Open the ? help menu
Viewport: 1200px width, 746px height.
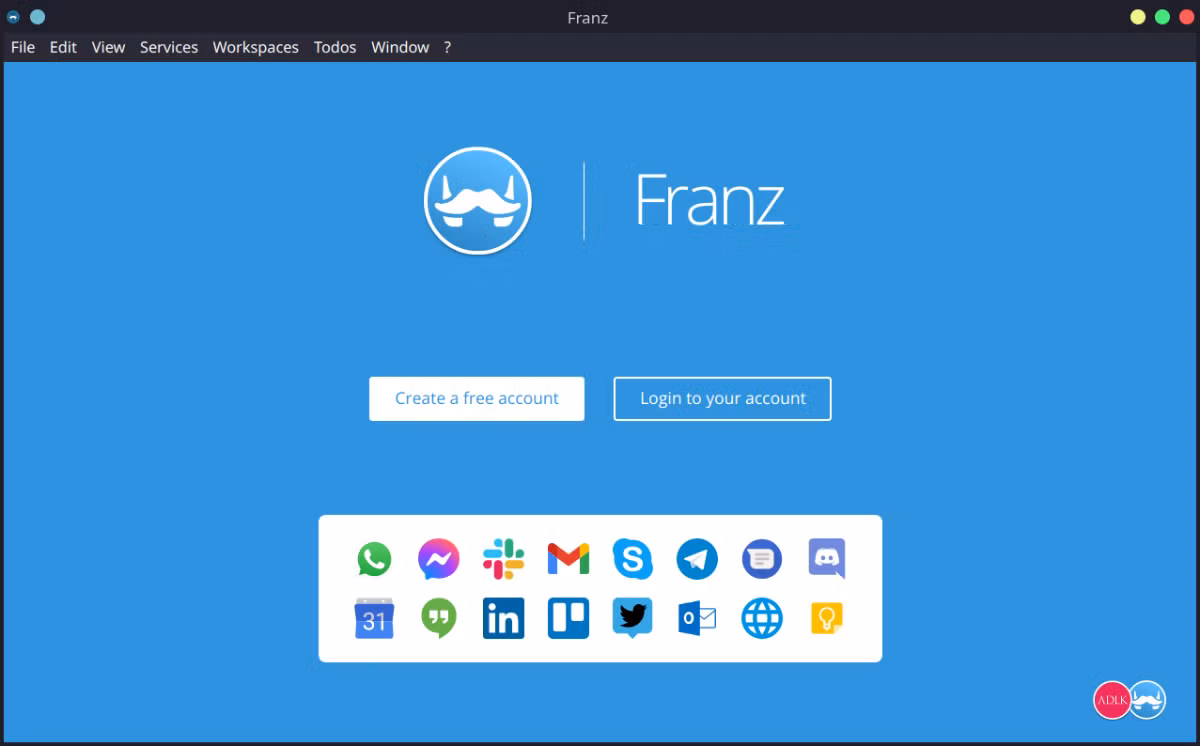point(447,47)
